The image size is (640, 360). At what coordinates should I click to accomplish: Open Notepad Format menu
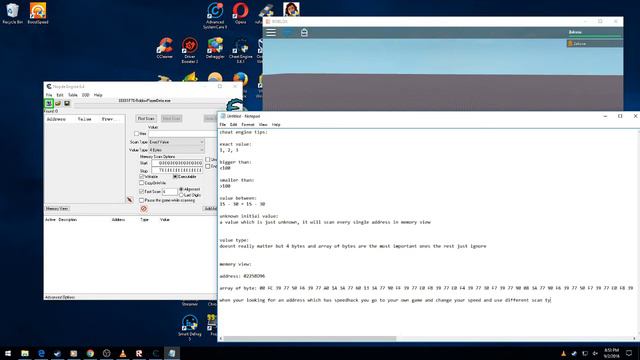point(248,124)
